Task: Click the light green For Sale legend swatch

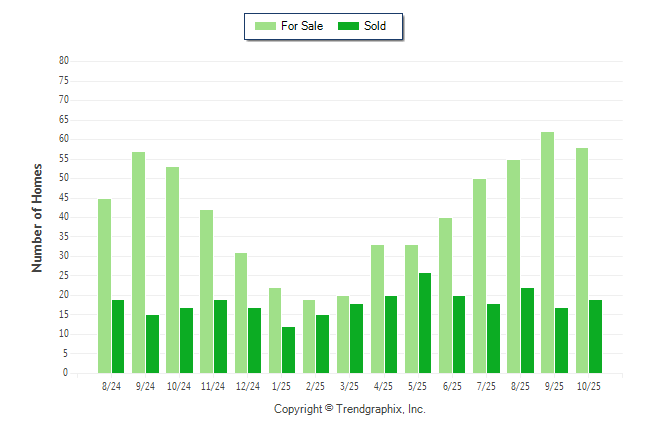Action: (x=266, y=26)
